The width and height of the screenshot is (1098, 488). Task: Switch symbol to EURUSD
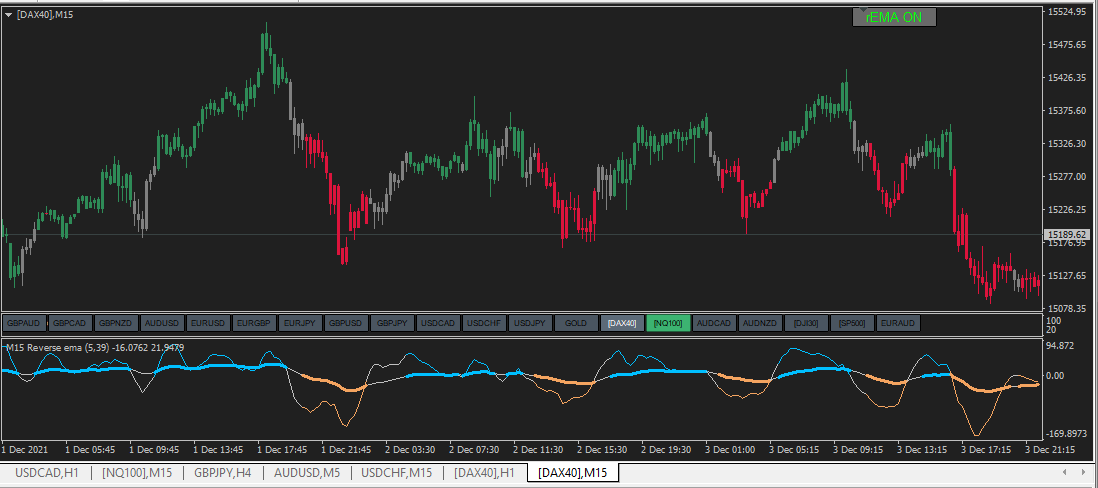coord(208,323)
